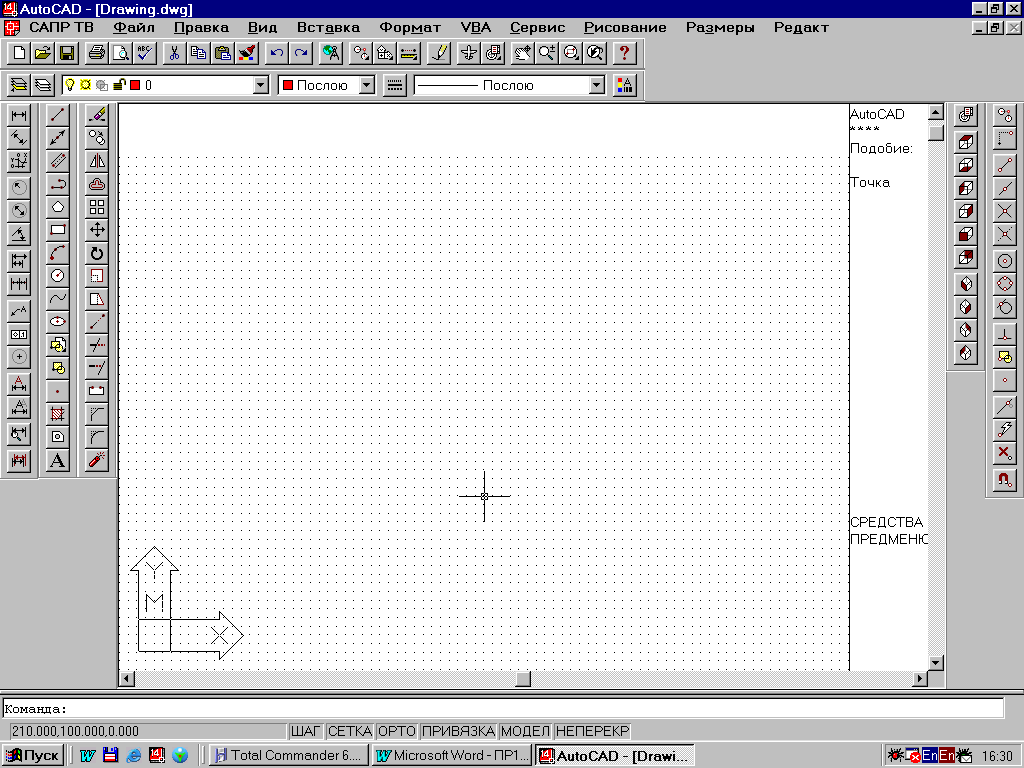Select the Move tool with crossed arrows
1024x768 pixels.
[x=97, y=230]
